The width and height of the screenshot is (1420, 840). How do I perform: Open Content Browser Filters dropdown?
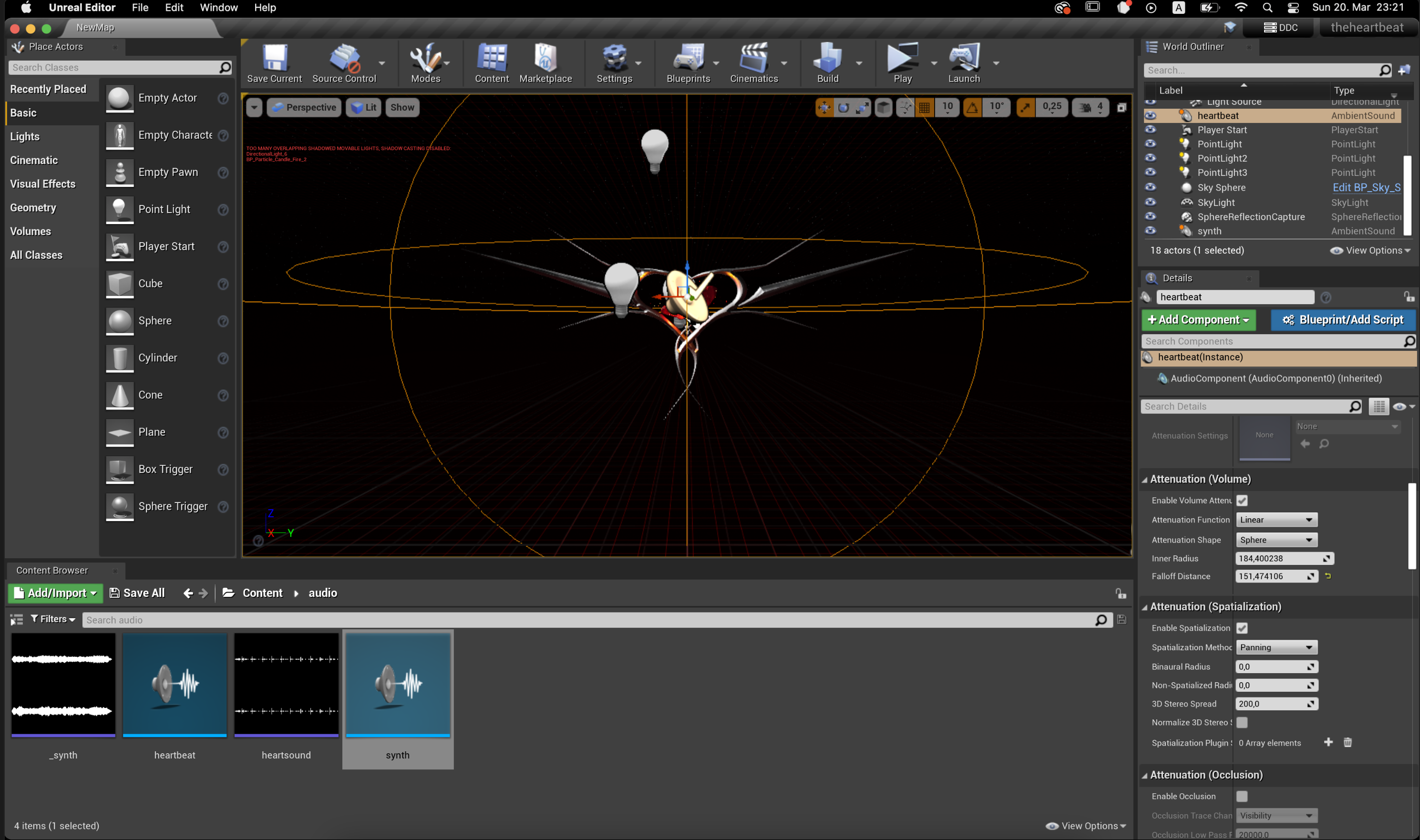coord(52,619)
